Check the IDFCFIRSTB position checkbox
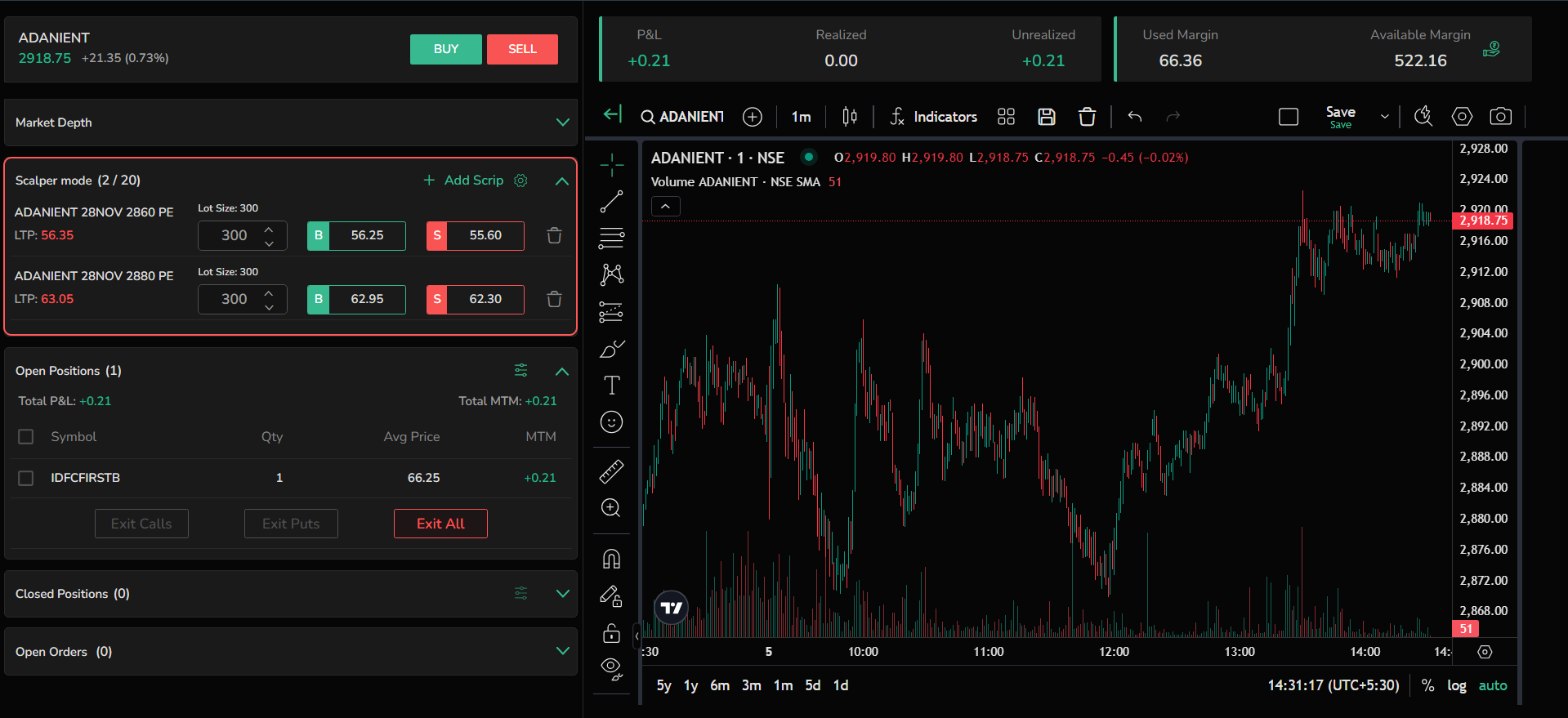Viewport: 1568px width, 718px height. pyautogui.click(x=26, y=478)
